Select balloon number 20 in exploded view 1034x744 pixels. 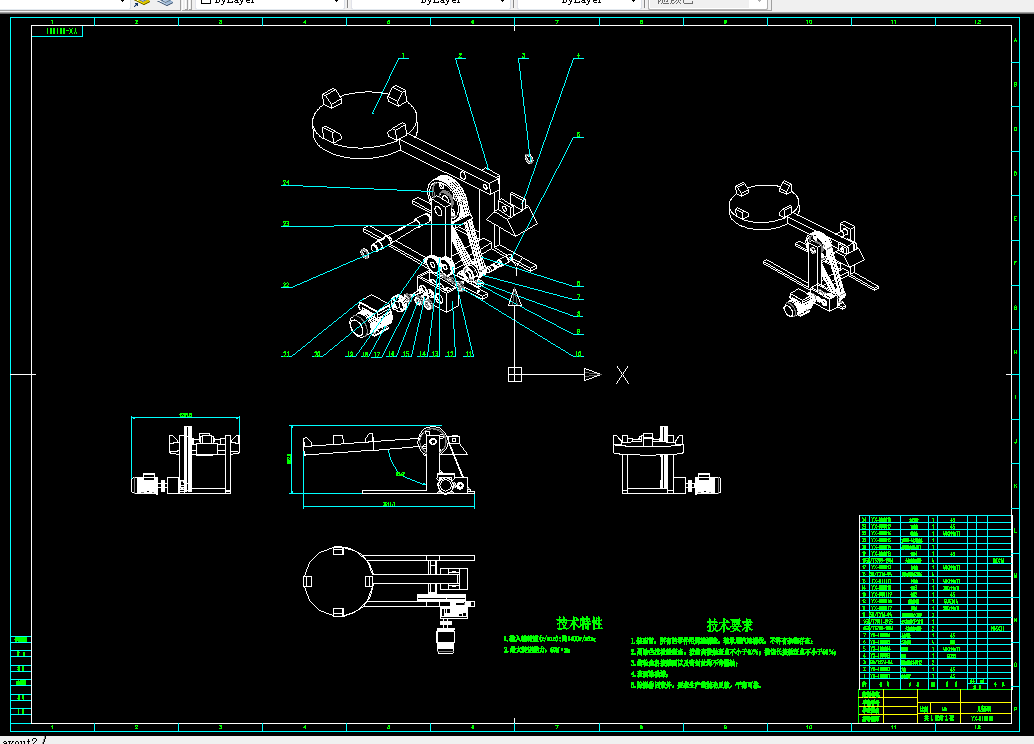click(x=317, y=354)
